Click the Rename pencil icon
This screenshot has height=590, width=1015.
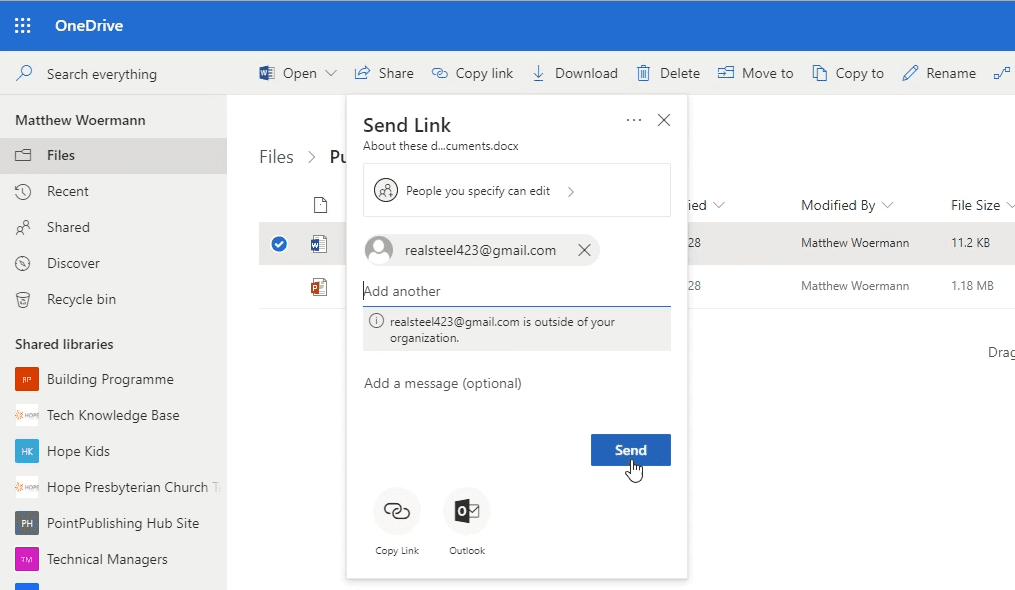tap(910, 73)
